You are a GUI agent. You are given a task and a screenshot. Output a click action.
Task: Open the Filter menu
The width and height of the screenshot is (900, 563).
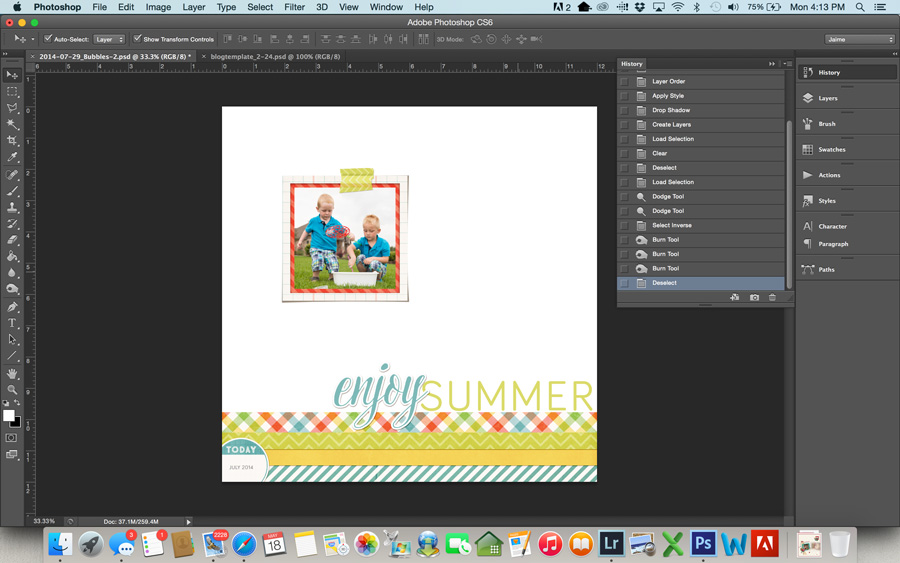pyautogui.click(x=294, y=7)
